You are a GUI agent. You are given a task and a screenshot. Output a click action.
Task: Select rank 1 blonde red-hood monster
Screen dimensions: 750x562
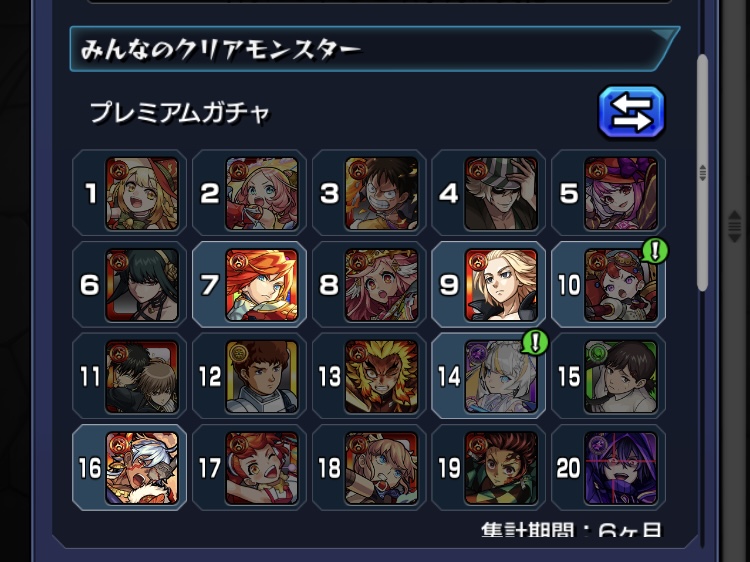click(142, 193)
